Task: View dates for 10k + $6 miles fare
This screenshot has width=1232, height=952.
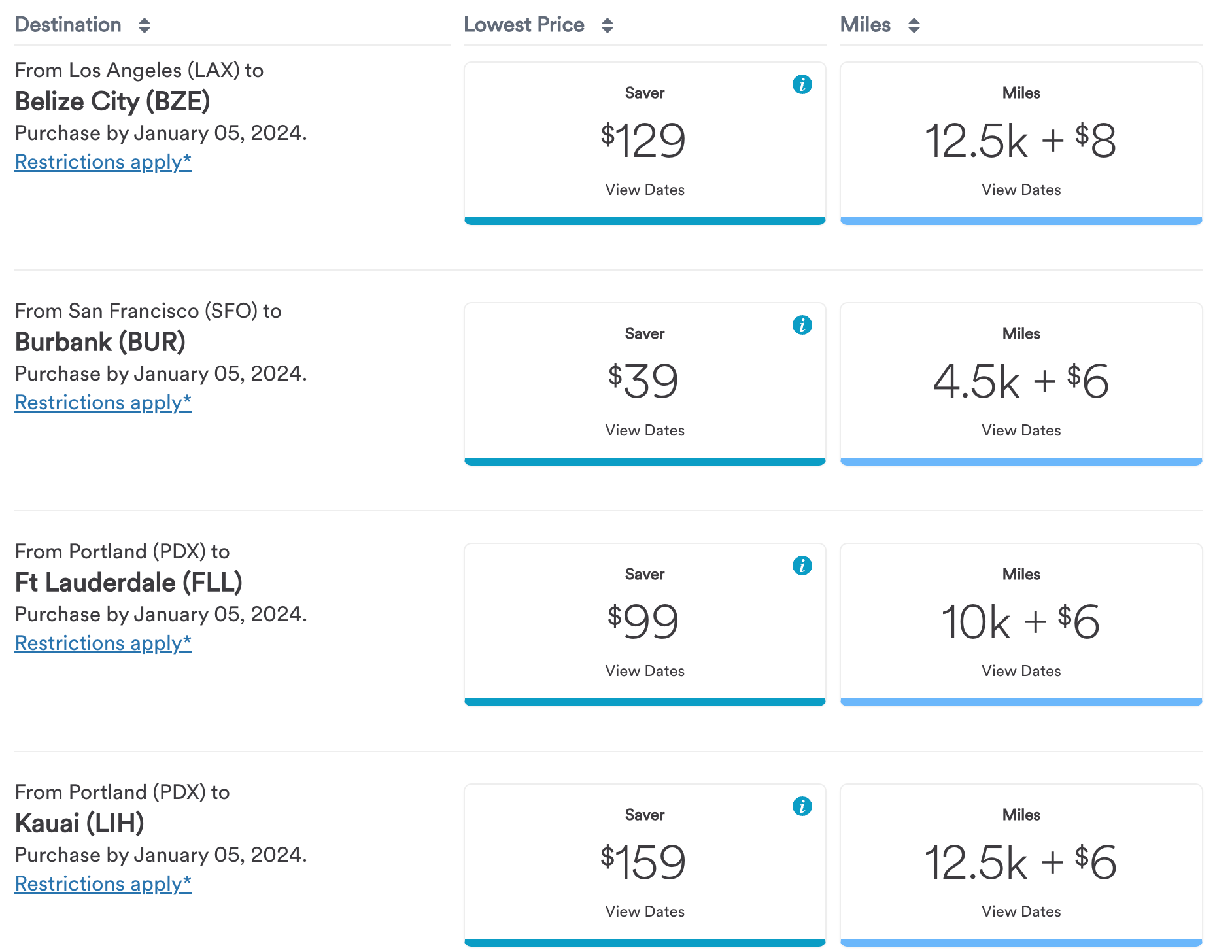Action: 1021,671
